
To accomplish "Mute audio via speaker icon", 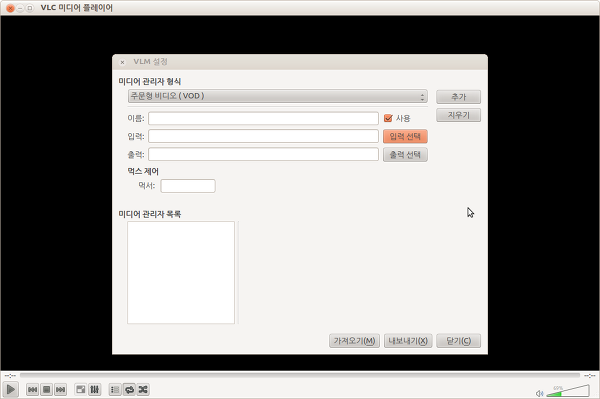I will coord(540,393).
